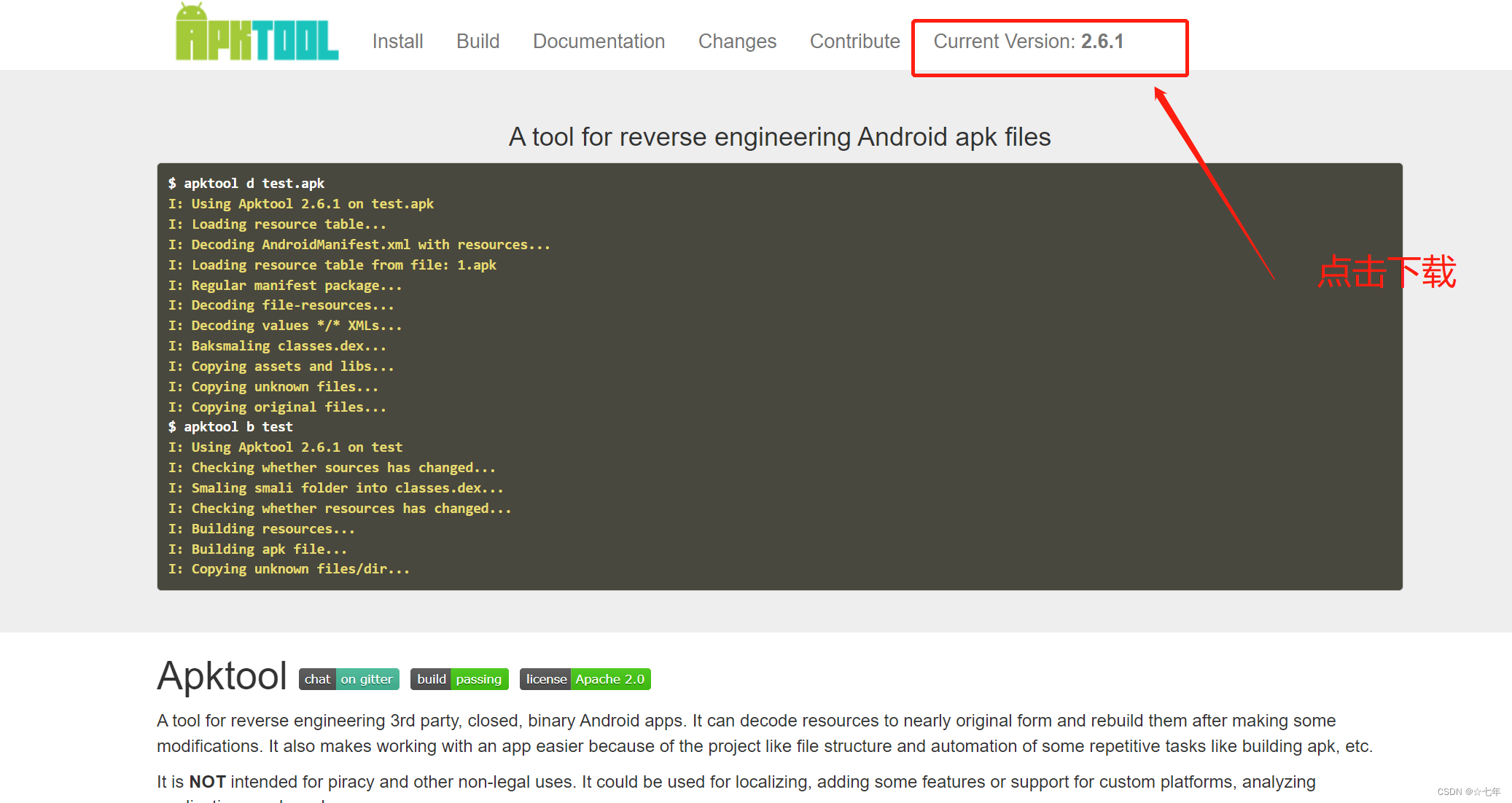This screenshot has width=1512, height=803.
Task: Click Current Version 2.6.1 download link
Action: coord(1028,42)
